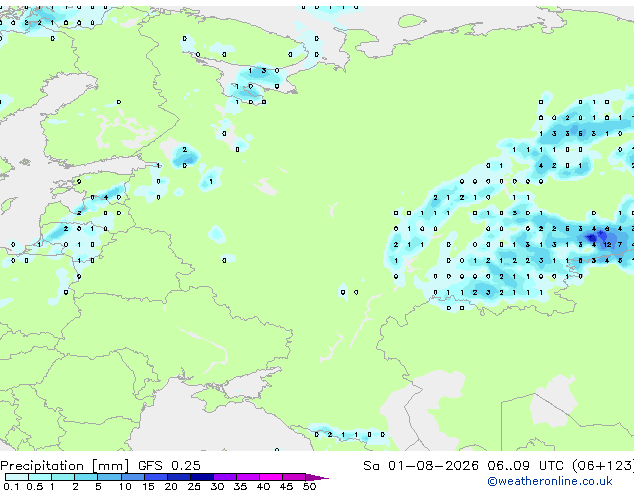Click the lone 2 mm value over northwest Russia
This screenshot has width=634, height=490.
185,150
